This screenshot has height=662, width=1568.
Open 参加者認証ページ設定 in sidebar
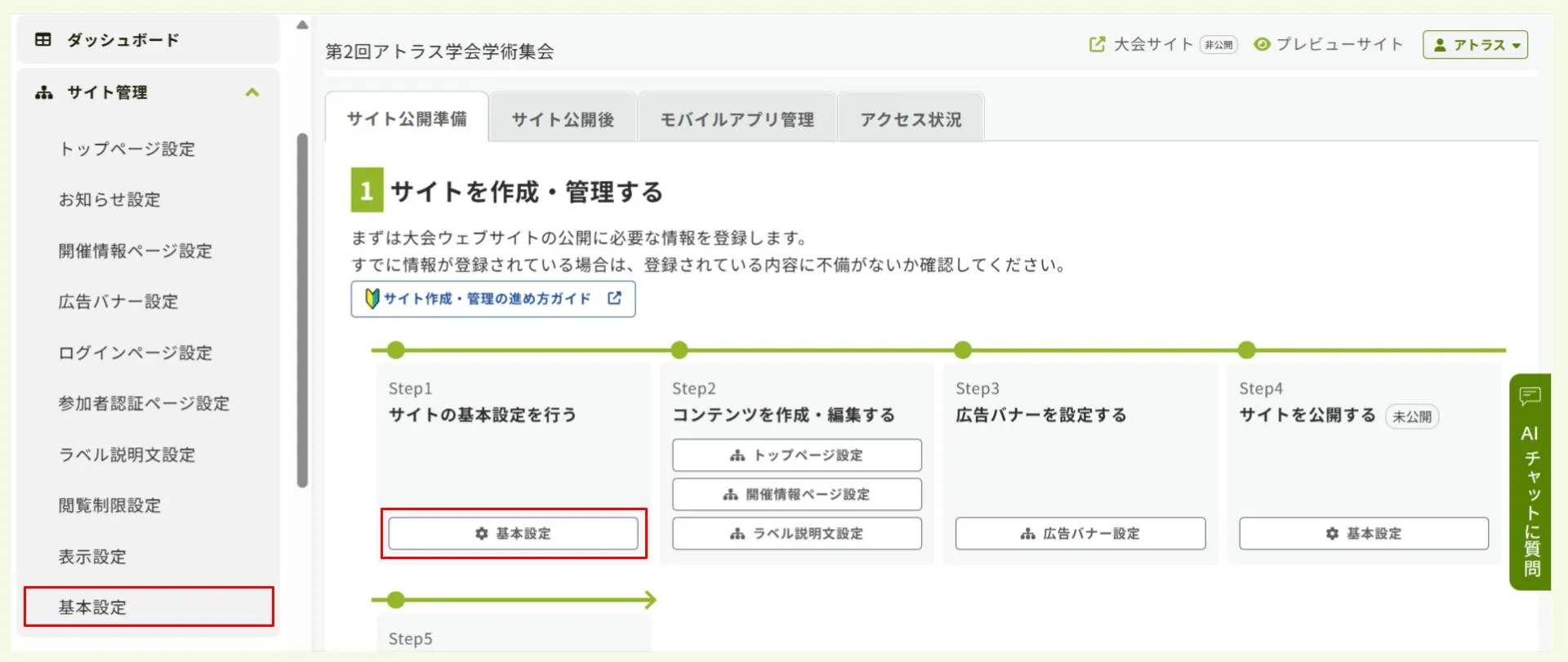(x=144, y=403)
